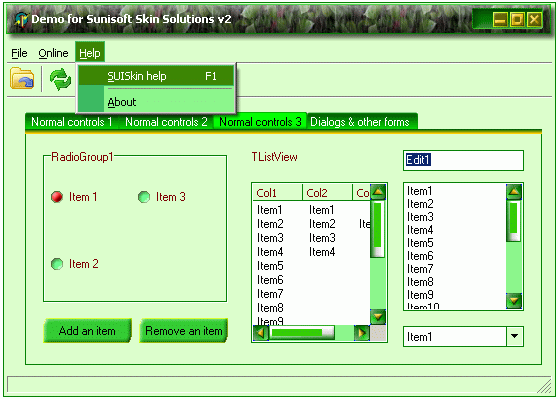Viewport: 558px width, 399px height.
Task: Click the Remove an item button
Action: coord(184,331)
